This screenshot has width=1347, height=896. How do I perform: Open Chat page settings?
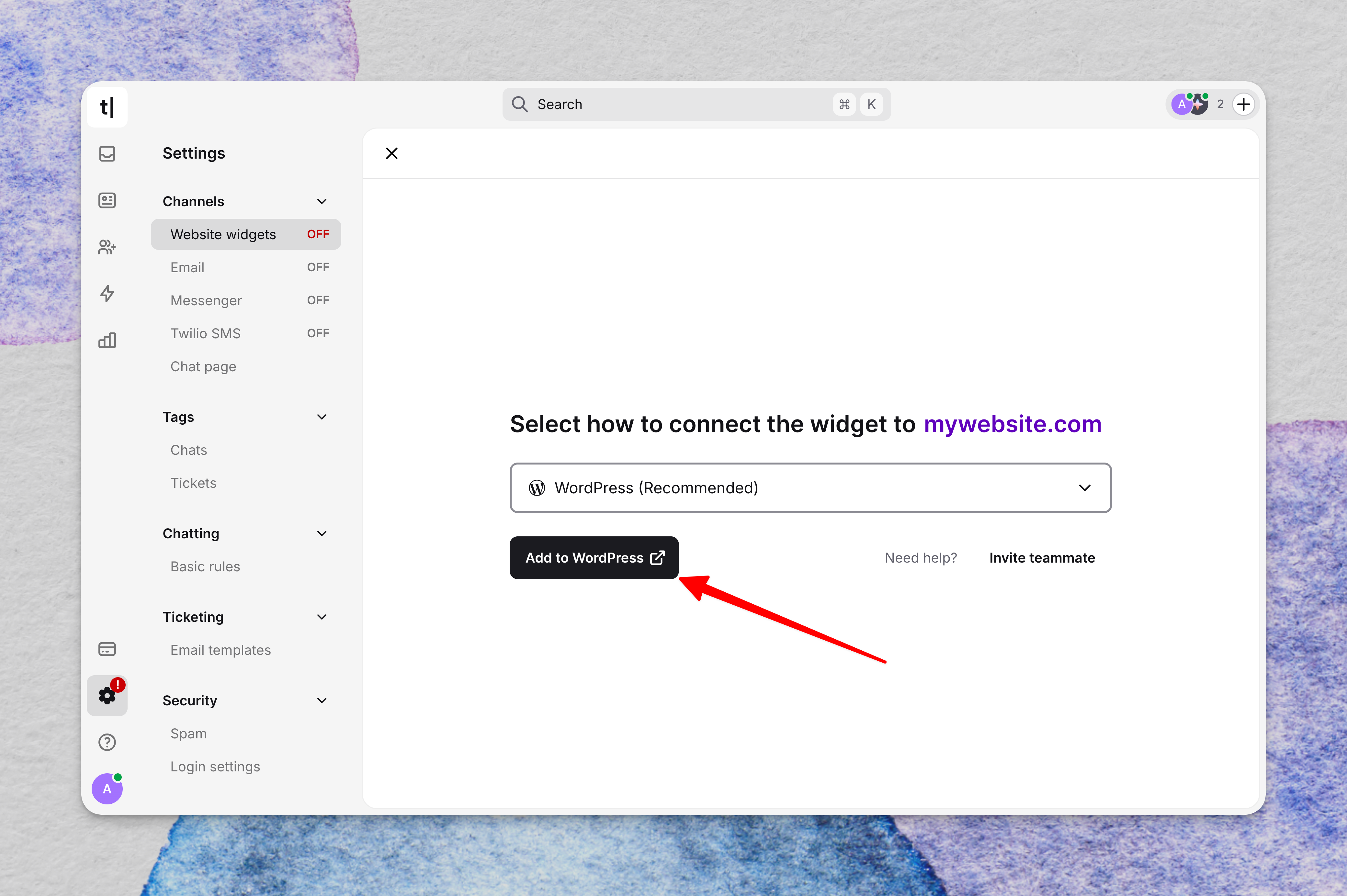pos(246,367)
